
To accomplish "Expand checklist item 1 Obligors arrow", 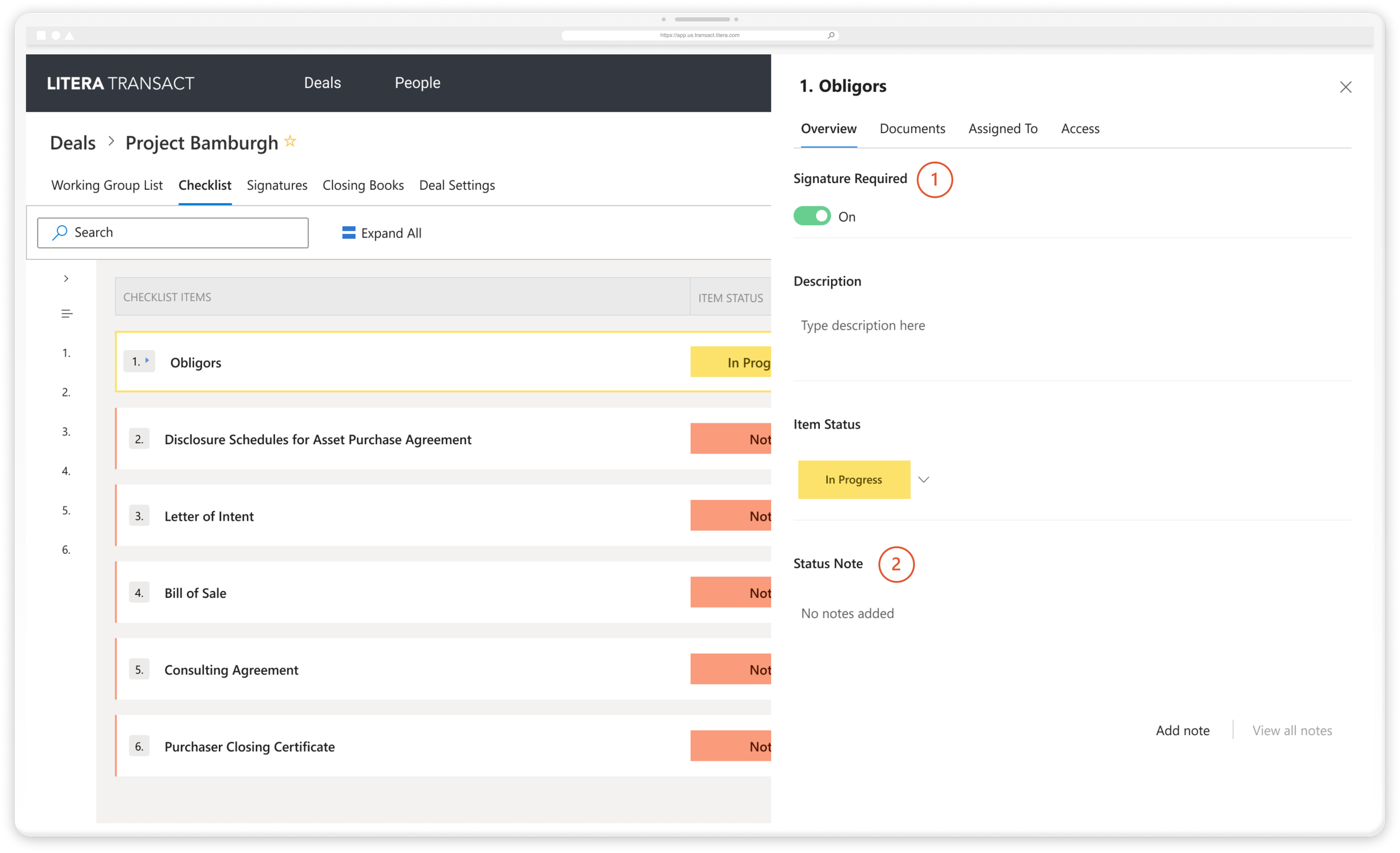I will (147, 360).
